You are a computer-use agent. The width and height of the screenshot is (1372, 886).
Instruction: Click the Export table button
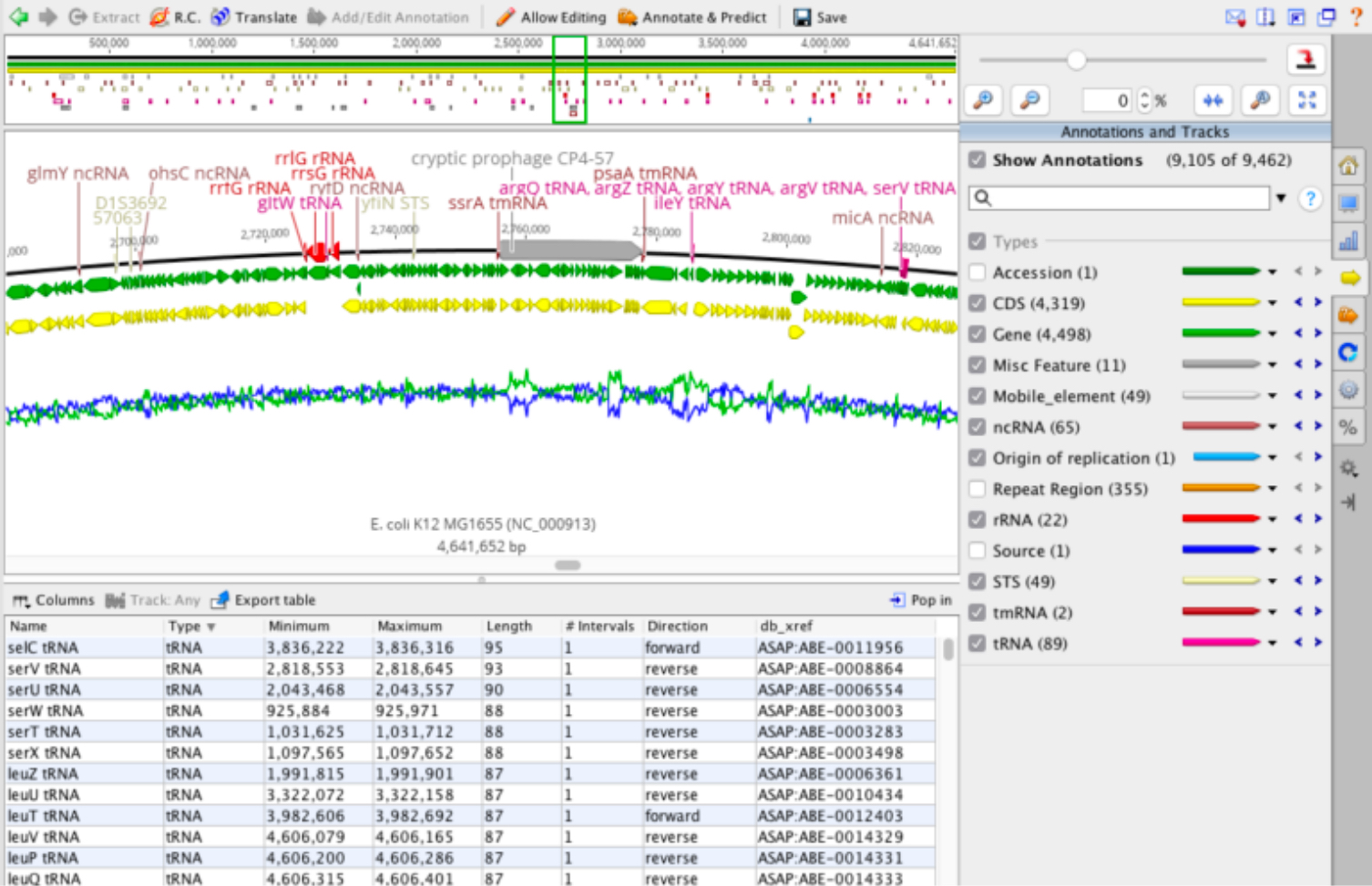coord(264,600)
